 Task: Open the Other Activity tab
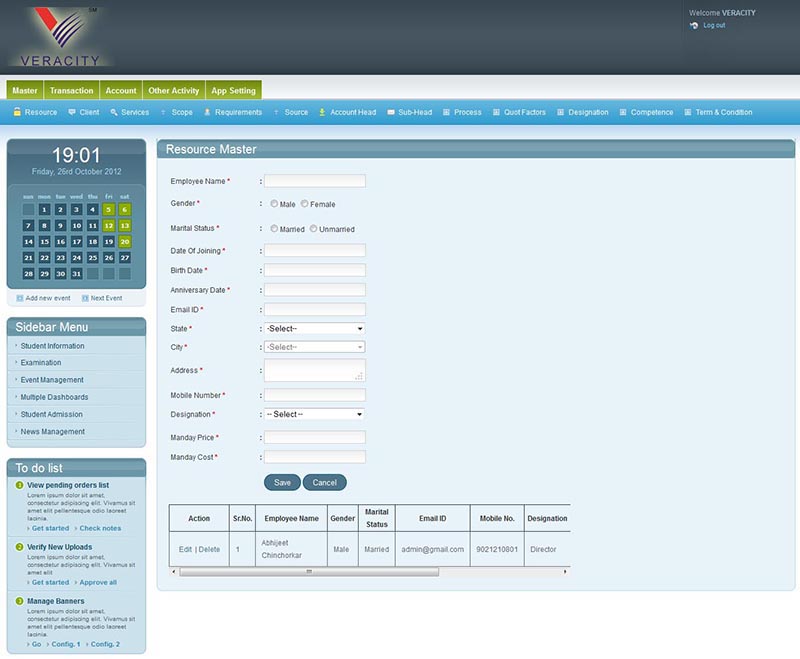point(173,90)
